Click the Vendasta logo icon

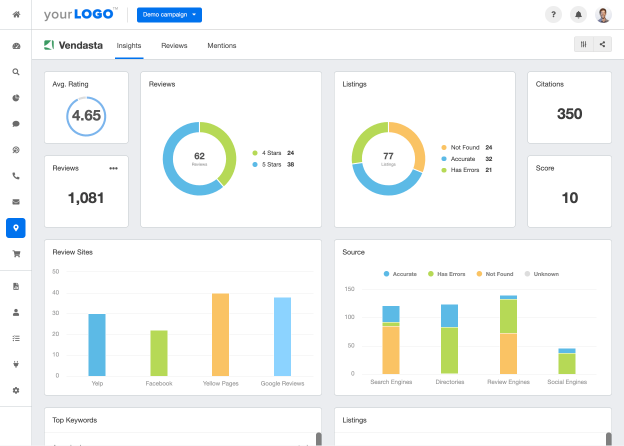(x=49, y=45)
